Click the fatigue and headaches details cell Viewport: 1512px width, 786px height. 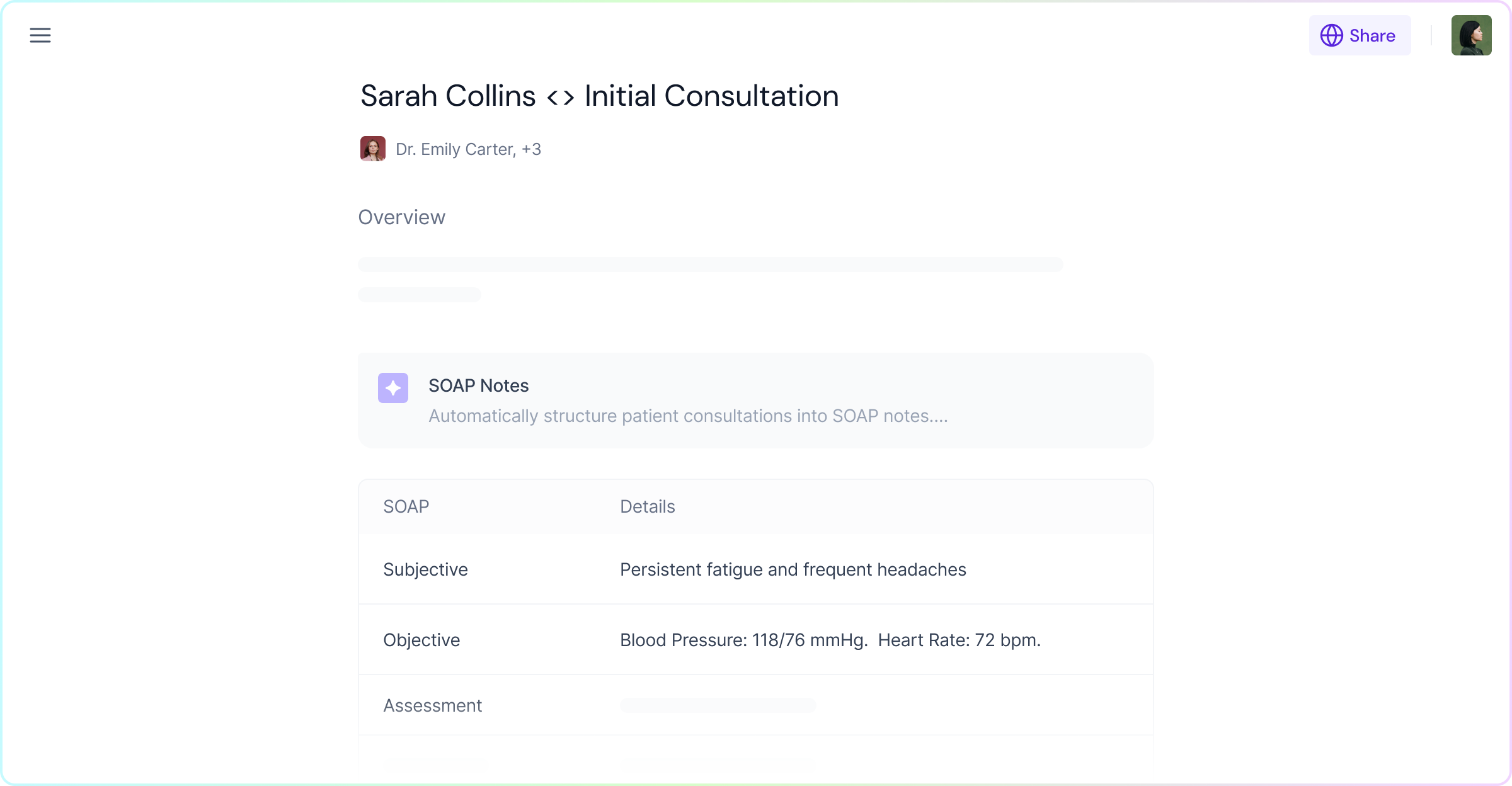(793, 570)
